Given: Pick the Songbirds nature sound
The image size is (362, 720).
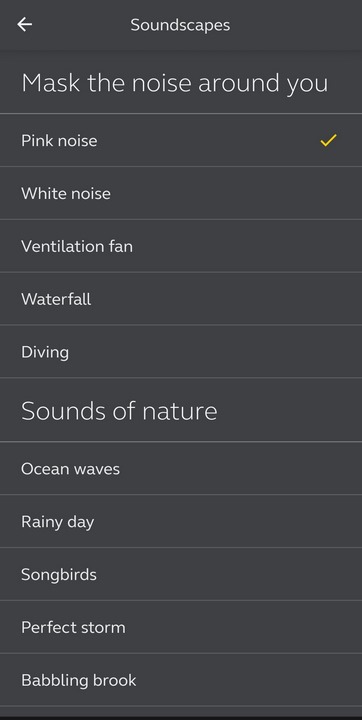Looking at the screenshot, I should pyautogui.click(x=181, y=574).
